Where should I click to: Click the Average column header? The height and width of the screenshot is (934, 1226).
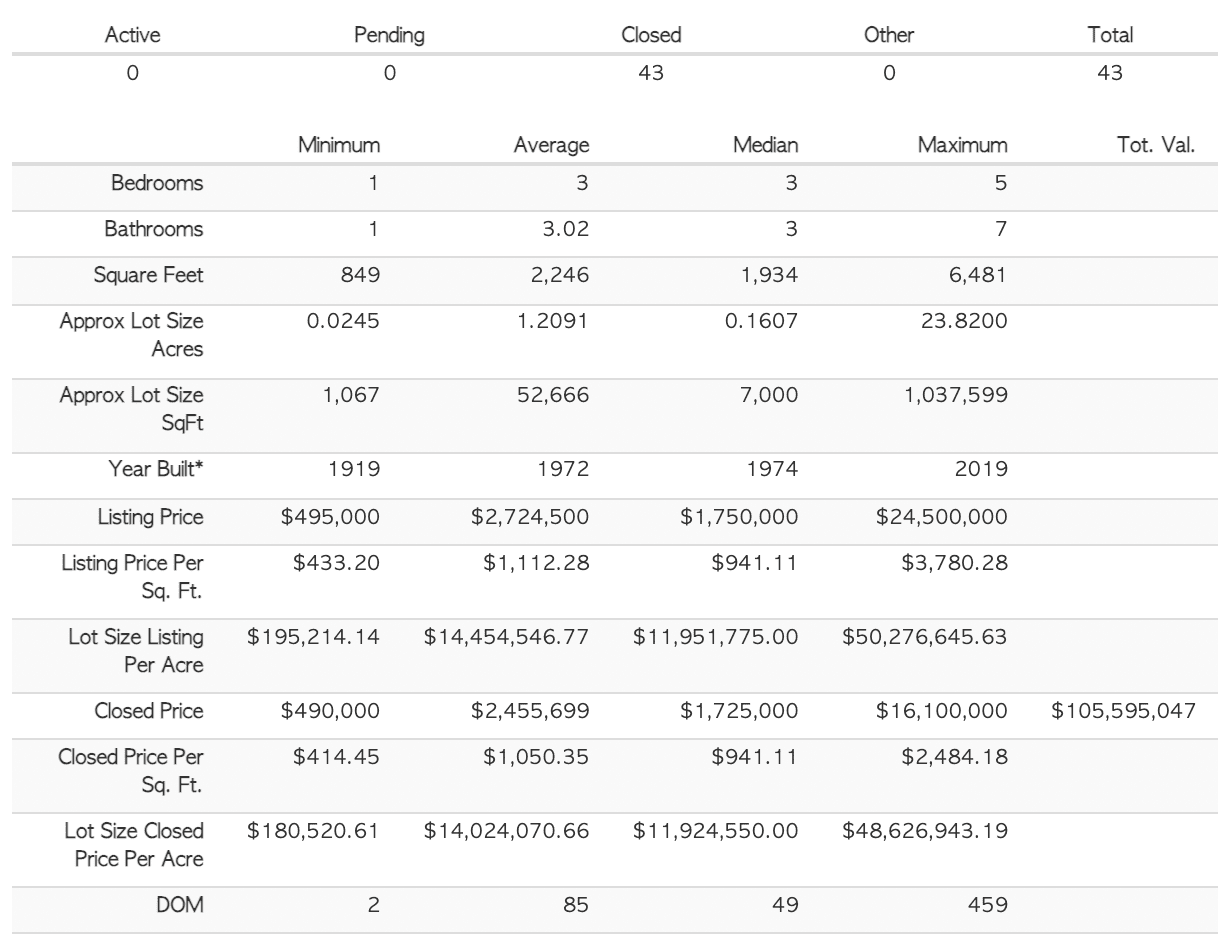tap(551, 146)
